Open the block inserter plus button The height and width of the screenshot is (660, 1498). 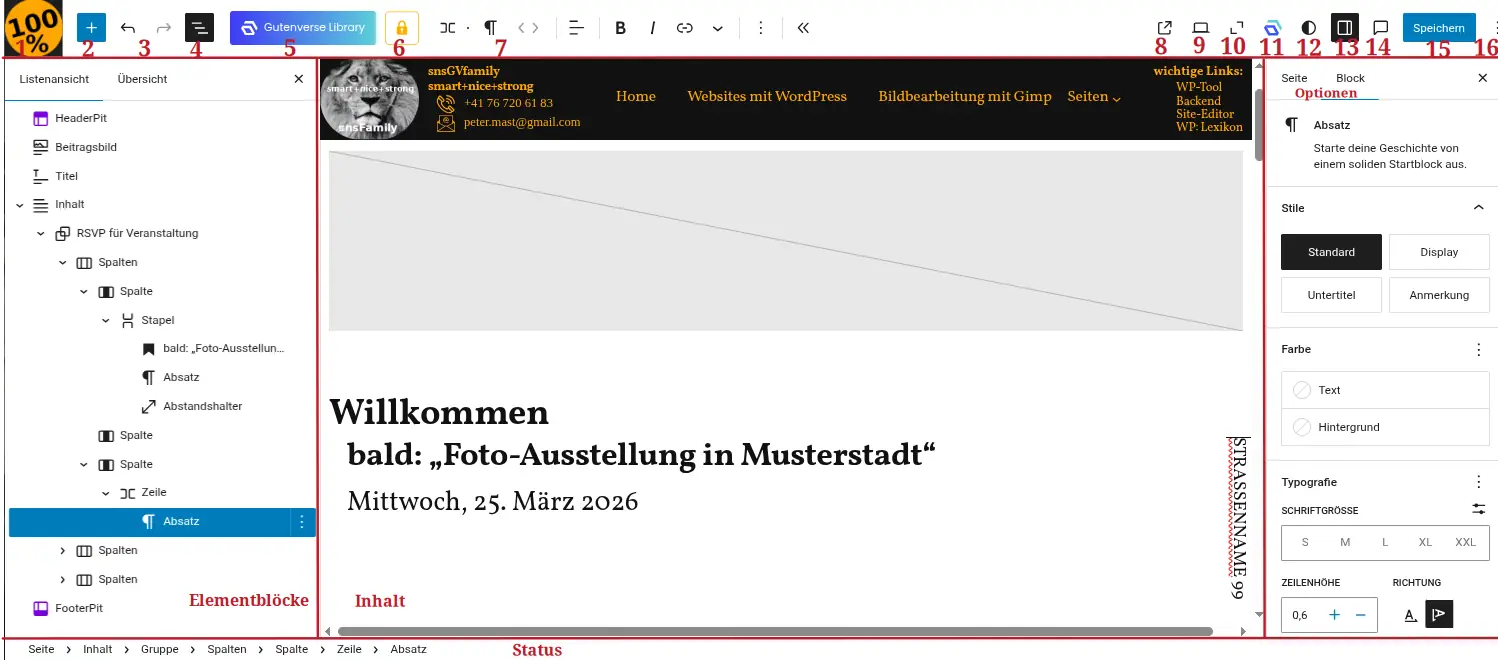(x=91, y=27)
